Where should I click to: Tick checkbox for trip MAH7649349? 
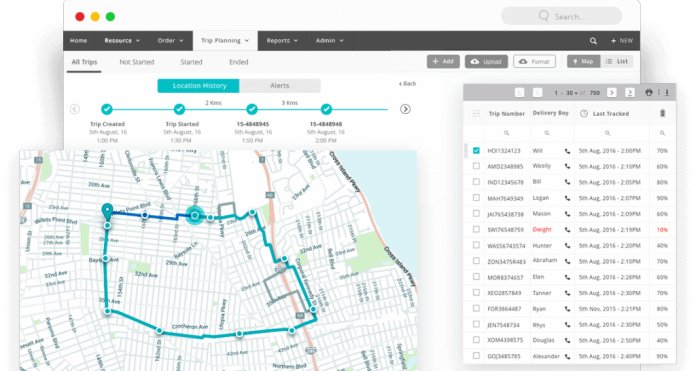[476, 198]
